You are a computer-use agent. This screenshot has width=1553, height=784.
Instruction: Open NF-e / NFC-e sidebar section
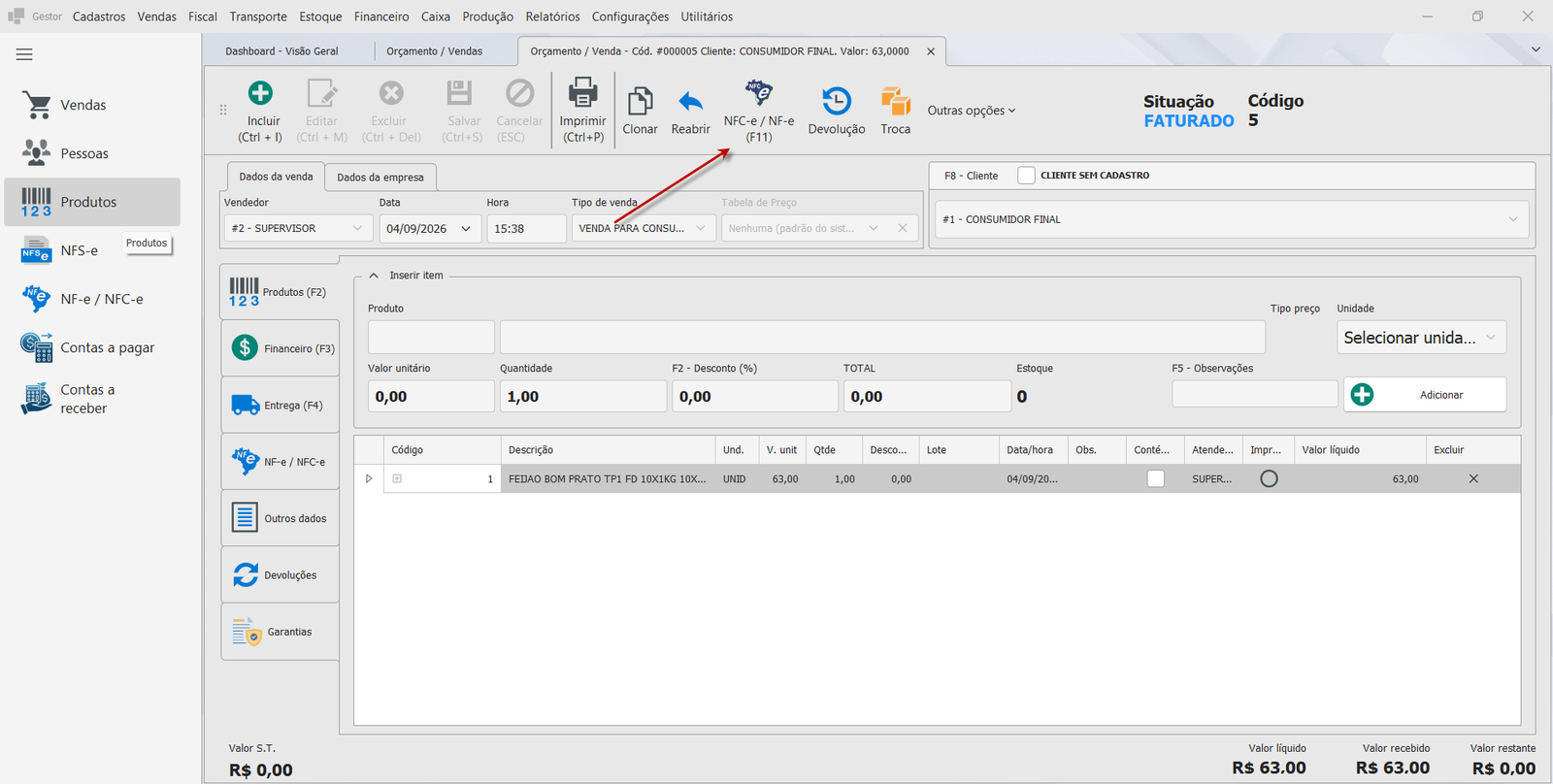click(92, 299)
